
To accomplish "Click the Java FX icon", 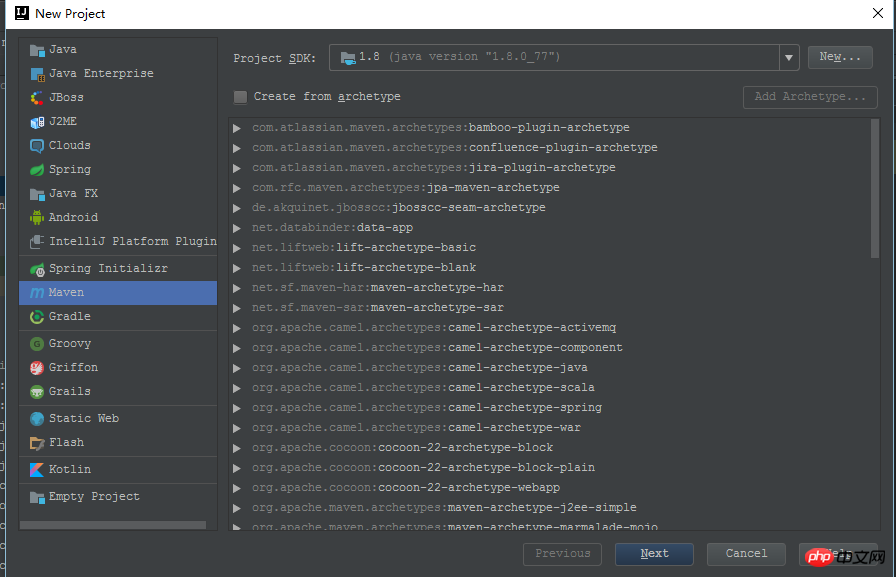I will pyautogui.click(x=37, y=194).
